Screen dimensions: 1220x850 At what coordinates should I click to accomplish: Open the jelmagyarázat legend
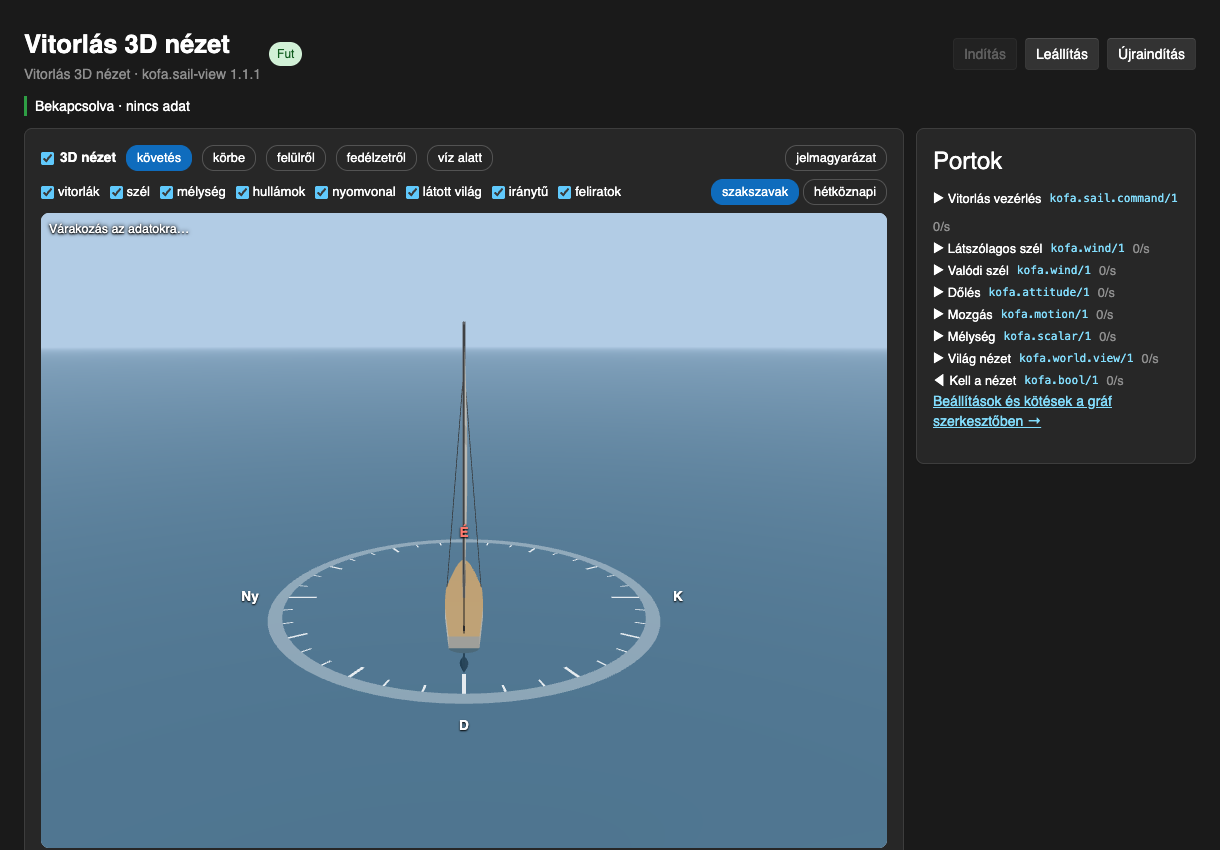[836, 158]
